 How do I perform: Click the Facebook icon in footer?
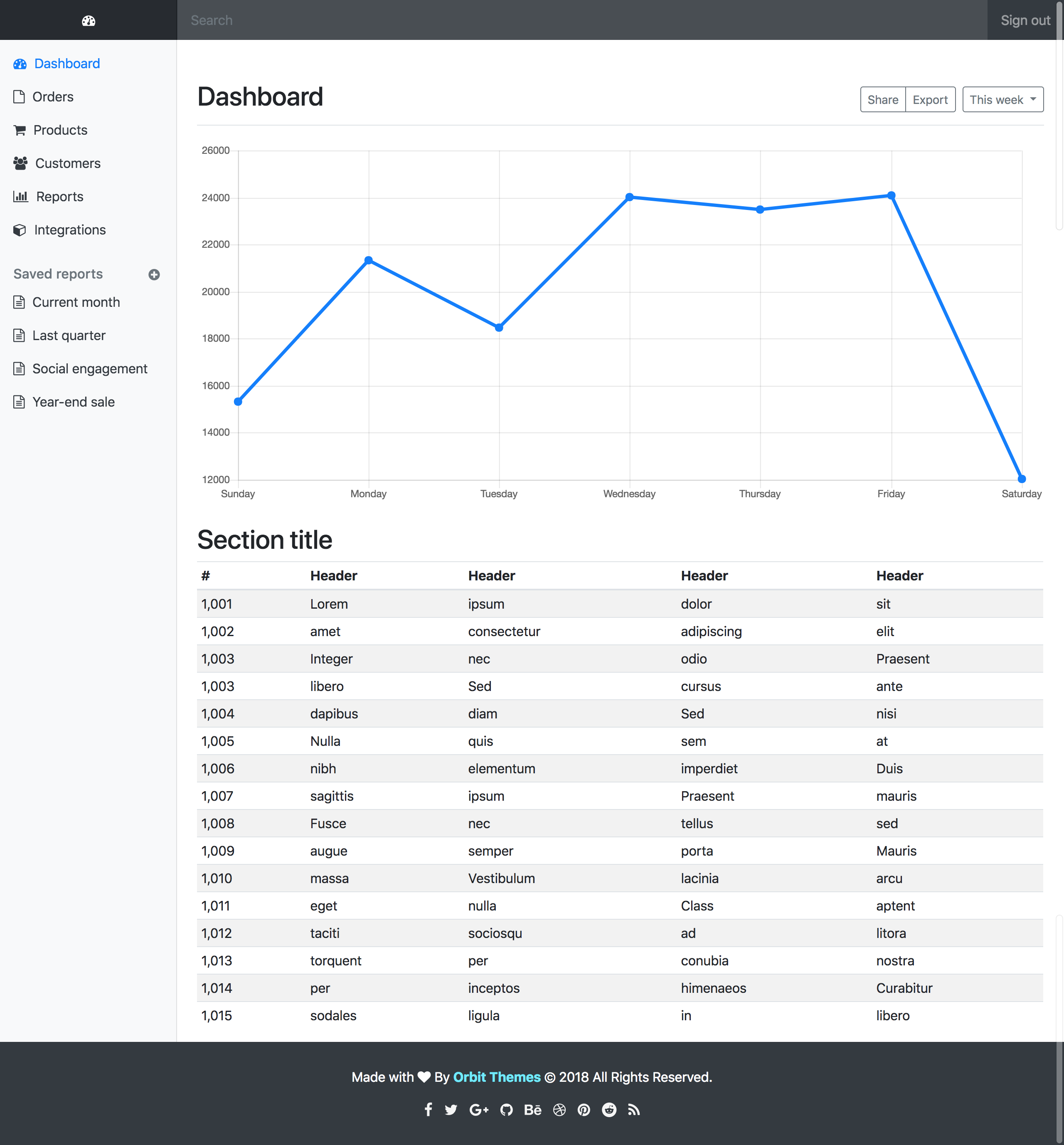point(428,1109)
